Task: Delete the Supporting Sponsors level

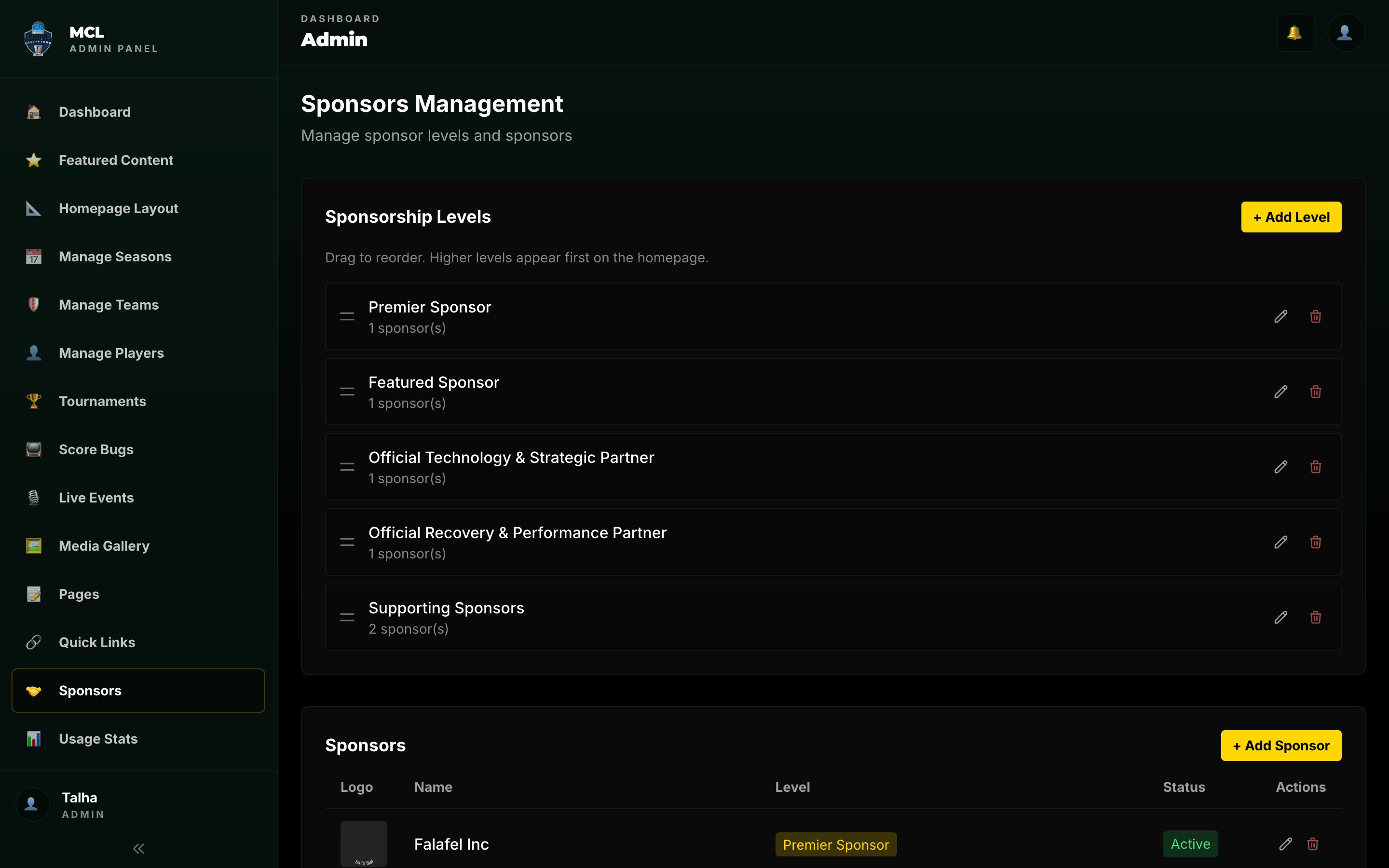Action: click(x=1316, y=617)
